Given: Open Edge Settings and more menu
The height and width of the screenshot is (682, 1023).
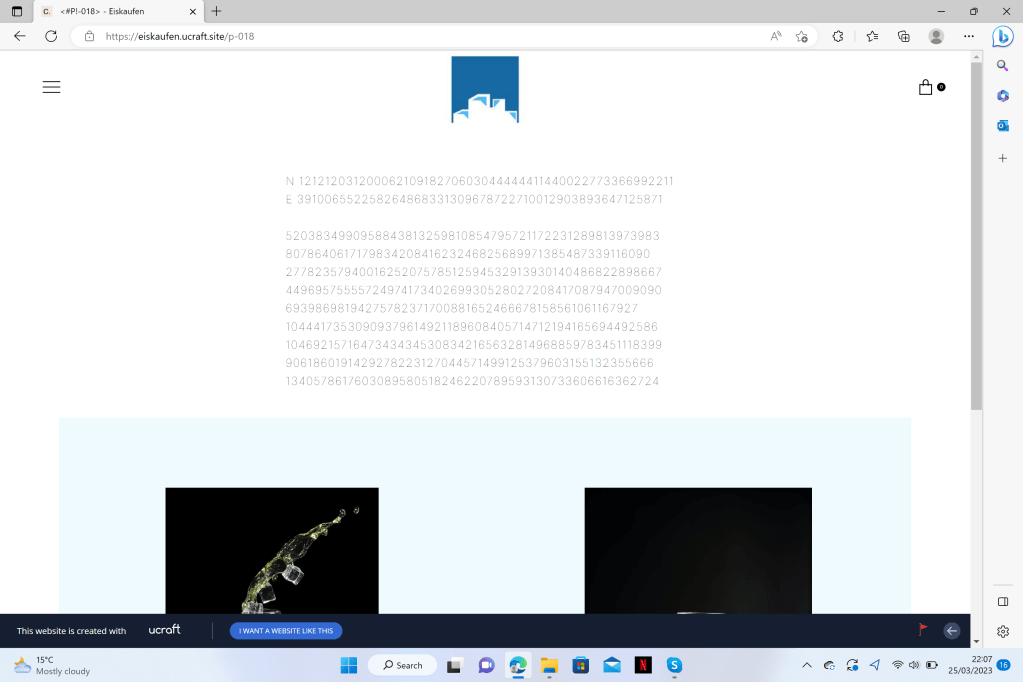Looking at the screenshot, I should [968, 36].
